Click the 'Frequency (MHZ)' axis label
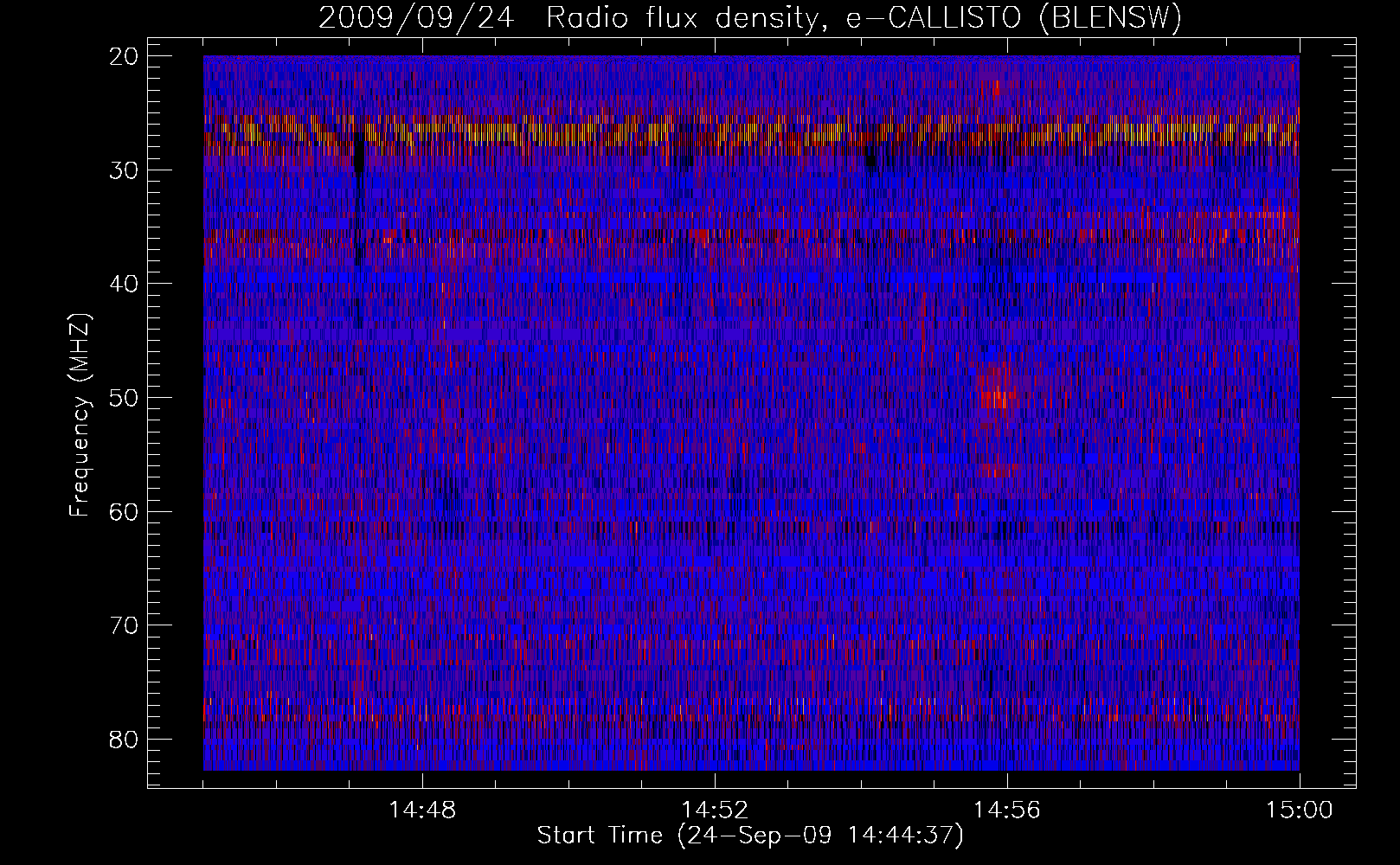This screenshot has height=865, width=1400. (x=80, y=415)
